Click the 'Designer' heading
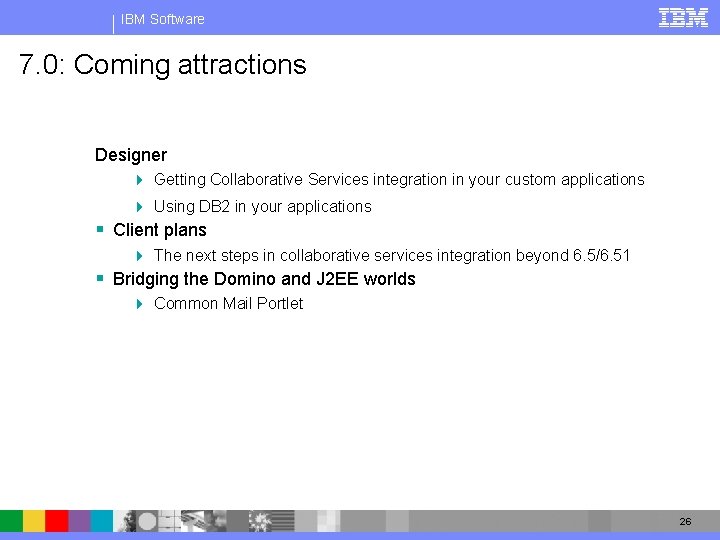The image size is (720, 540). tap(131, 155)
